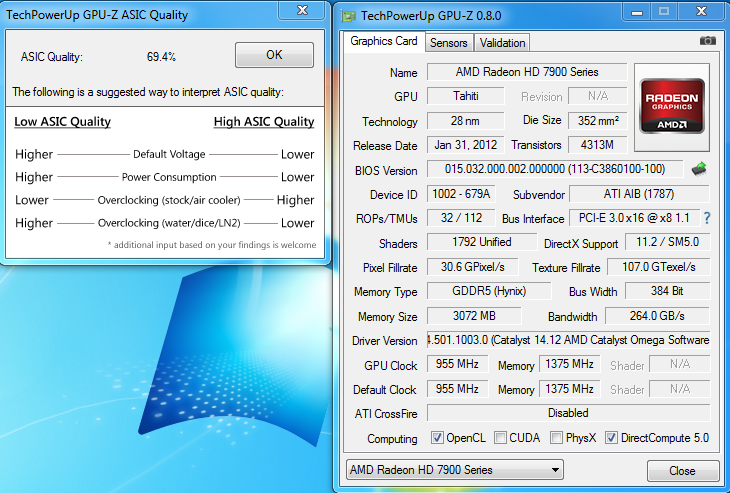
Task: Click the Memory Type value GDDR5 (Hynix)
Action: coord(489,291)
